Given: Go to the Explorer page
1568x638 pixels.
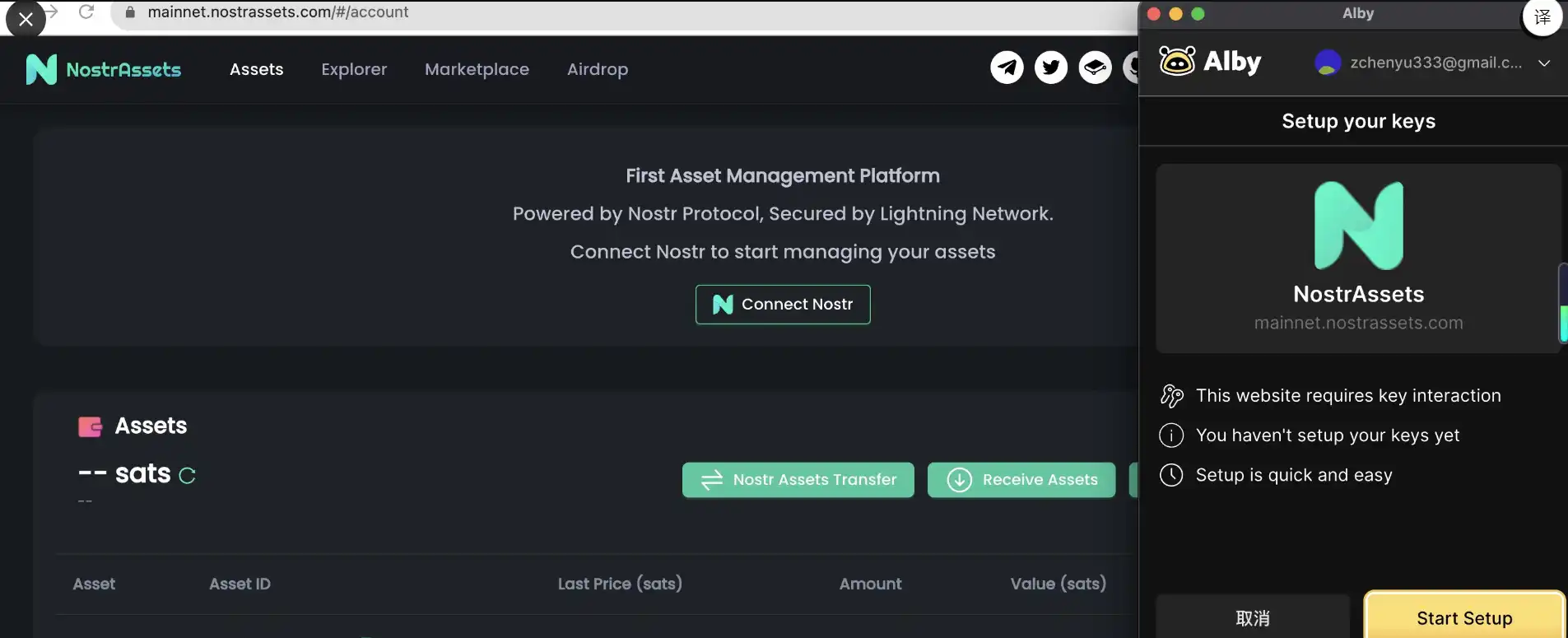Looking at the screenshot, I should (x=354, y=70).
